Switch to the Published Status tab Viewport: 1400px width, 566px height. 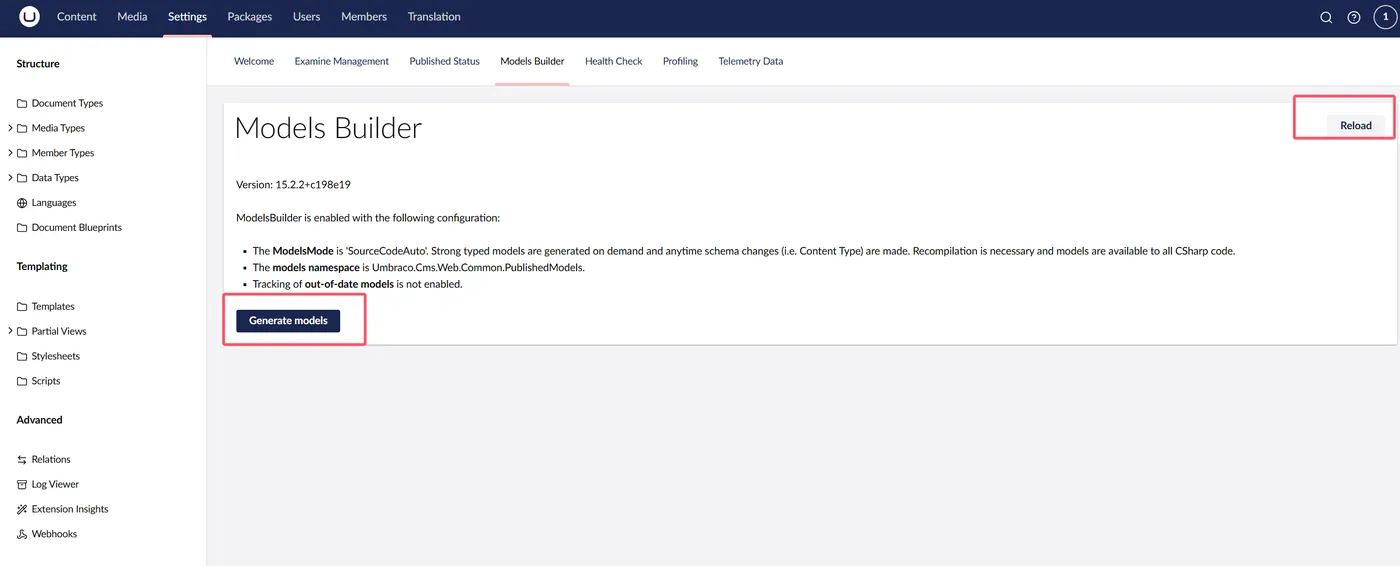point(445,61)
